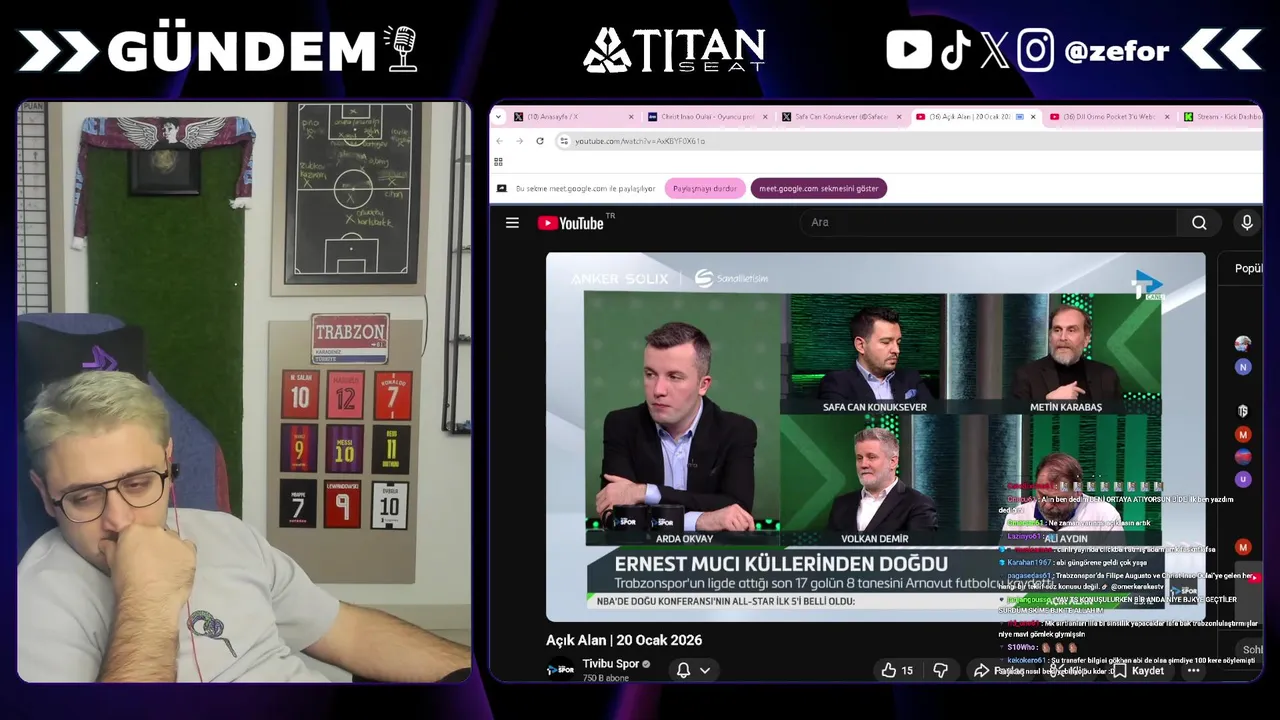1280x720 pixels.
Task: Expand notification bell dropdown for Tivibu Spor
Action: (x=693, y=670)
